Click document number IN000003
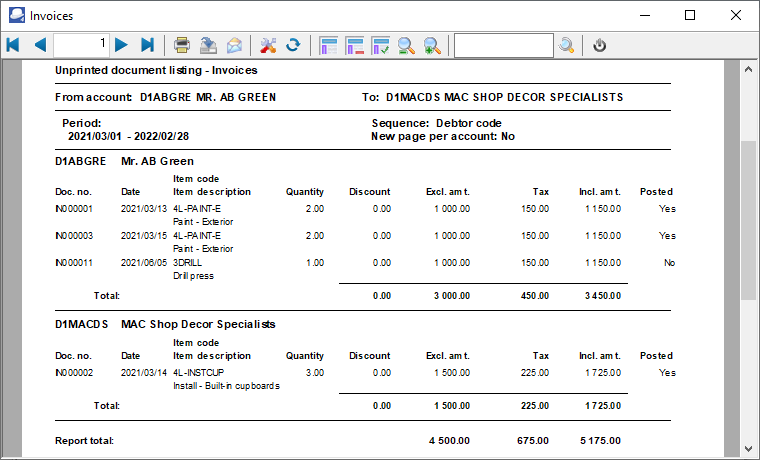Viewport: 760px width, 460px height. (x=74, y=236)
